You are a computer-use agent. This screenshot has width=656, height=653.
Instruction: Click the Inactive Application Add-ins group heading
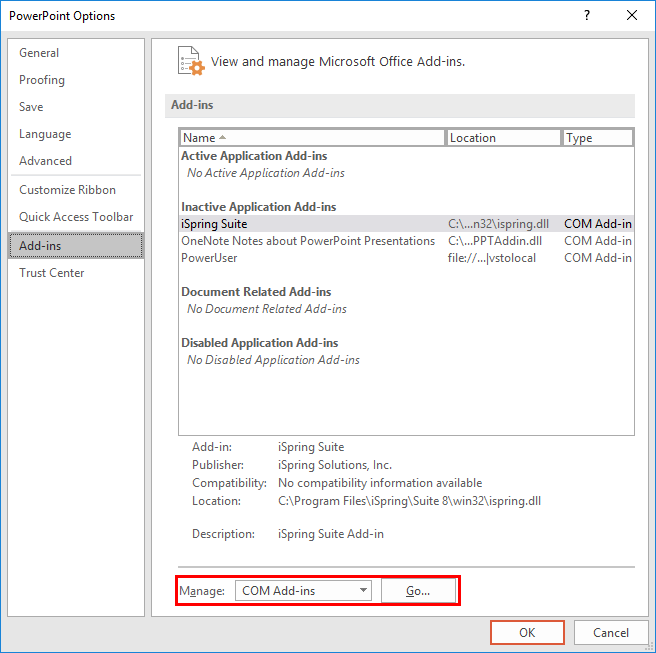click(x=259, y=207)
